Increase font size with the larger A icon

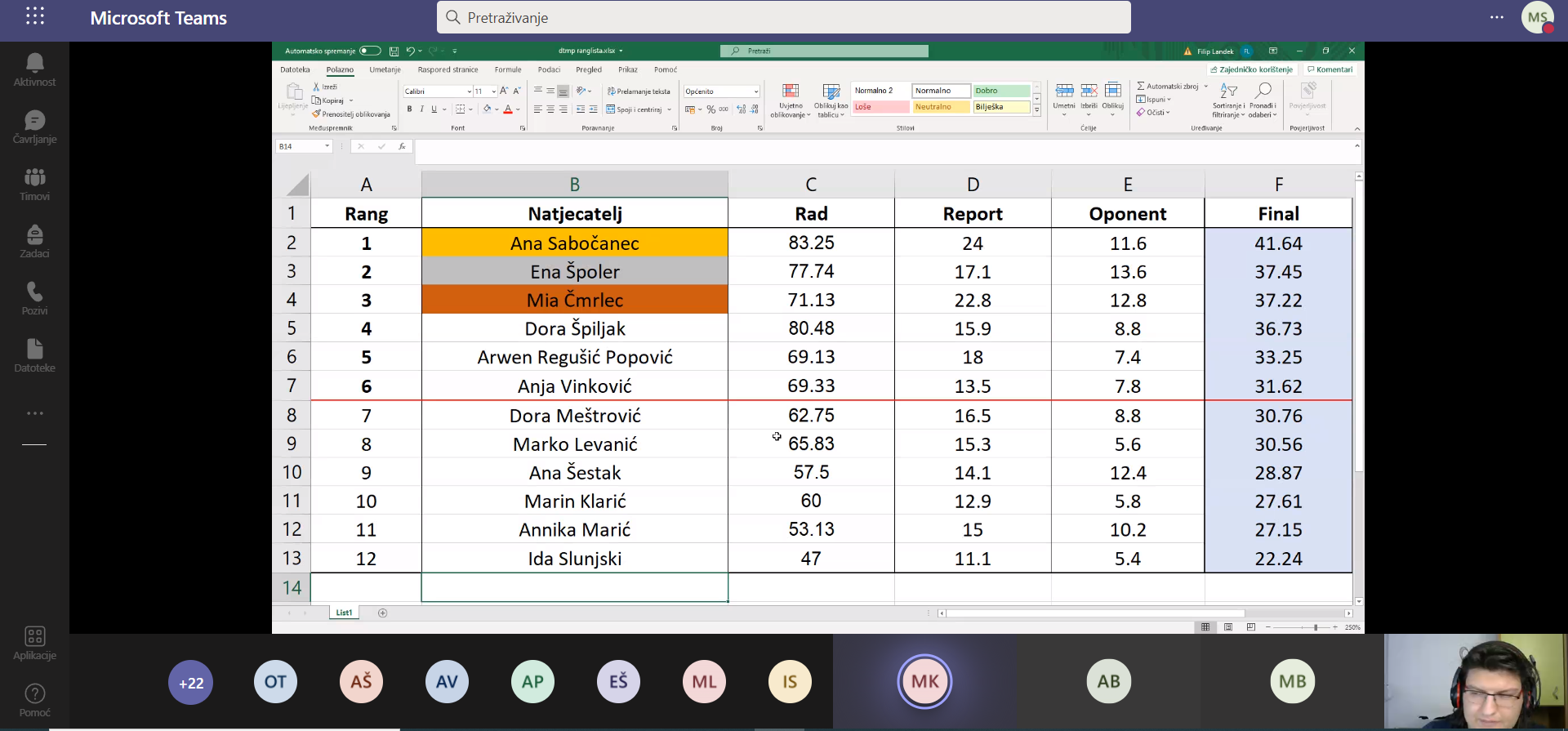pos(504,91)
